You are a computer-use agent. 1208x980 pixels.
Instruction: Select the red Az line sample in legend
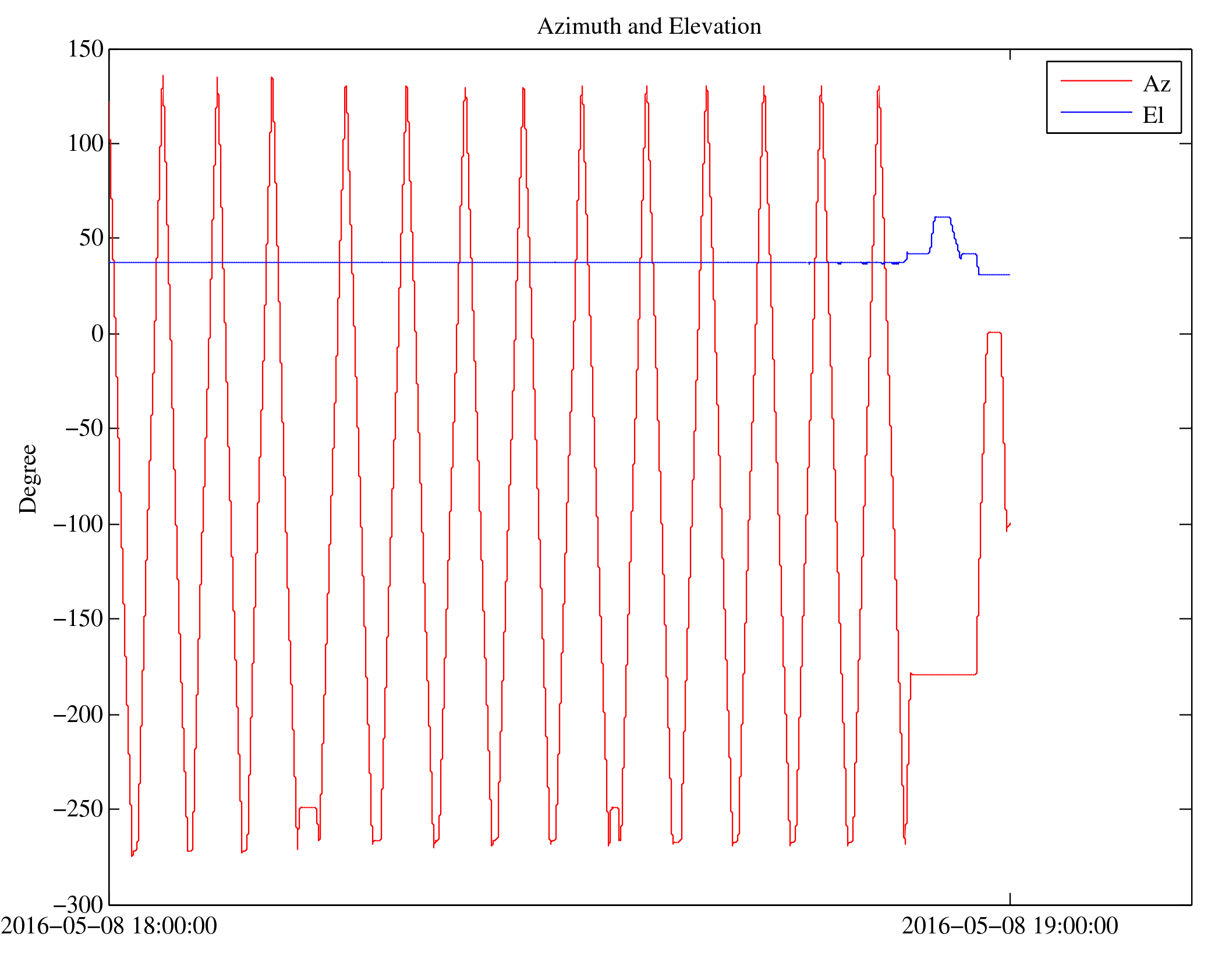pos(1096,81)
